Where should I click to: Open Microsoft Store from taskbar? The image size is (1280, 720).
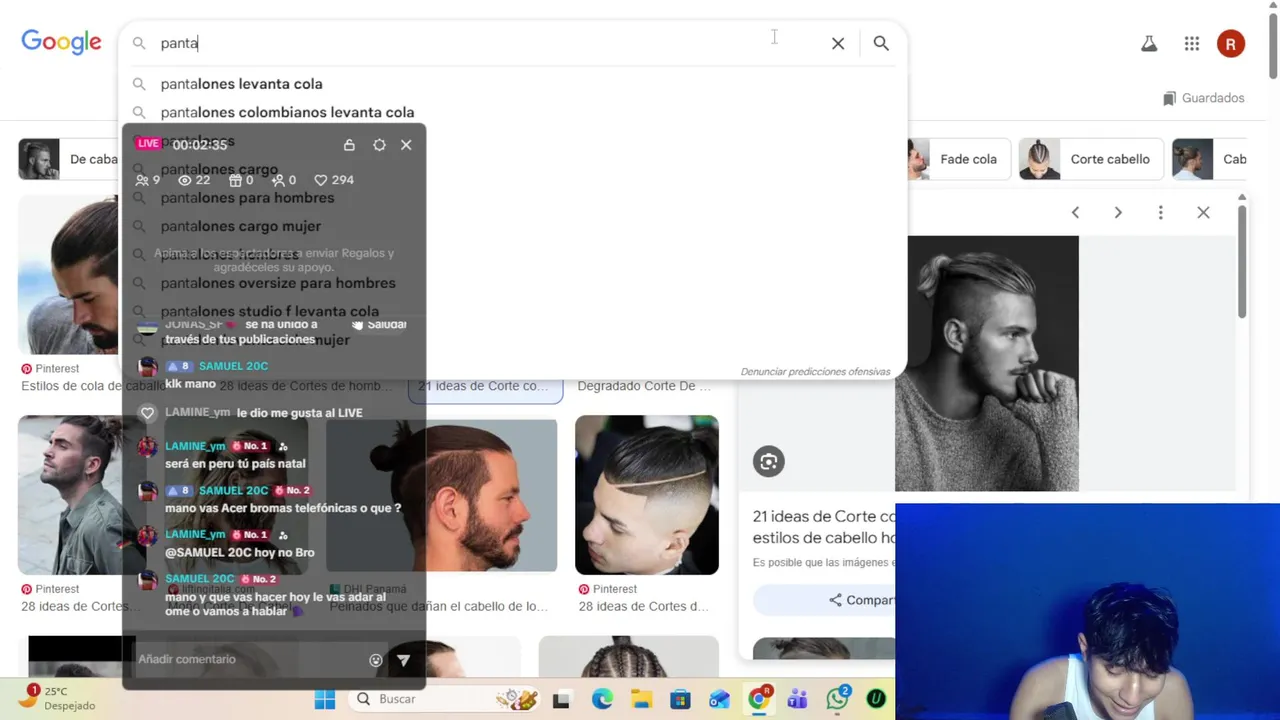point(680,700)
